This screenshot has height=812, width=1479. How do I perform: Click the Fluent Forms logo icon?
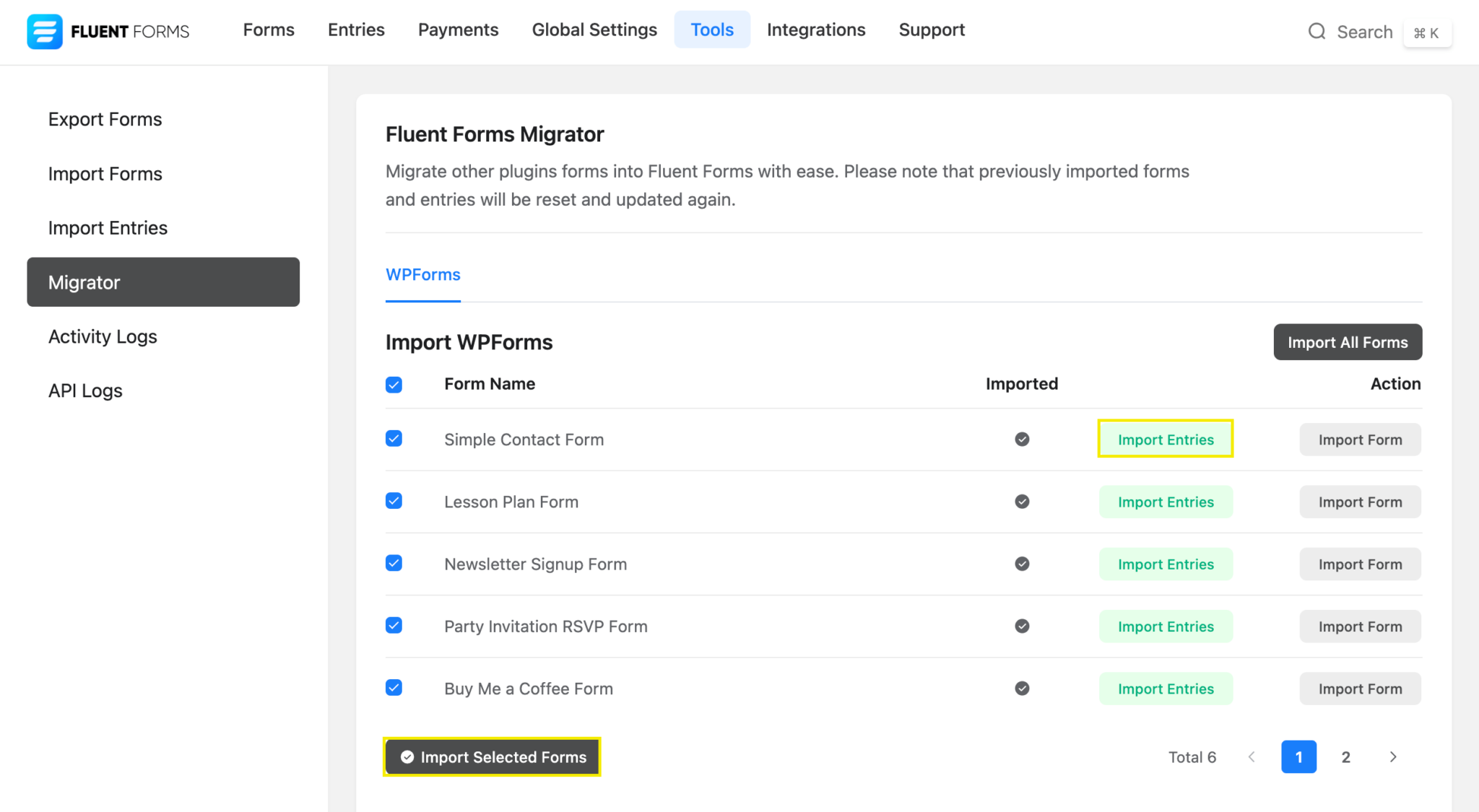tap(44, 31)
